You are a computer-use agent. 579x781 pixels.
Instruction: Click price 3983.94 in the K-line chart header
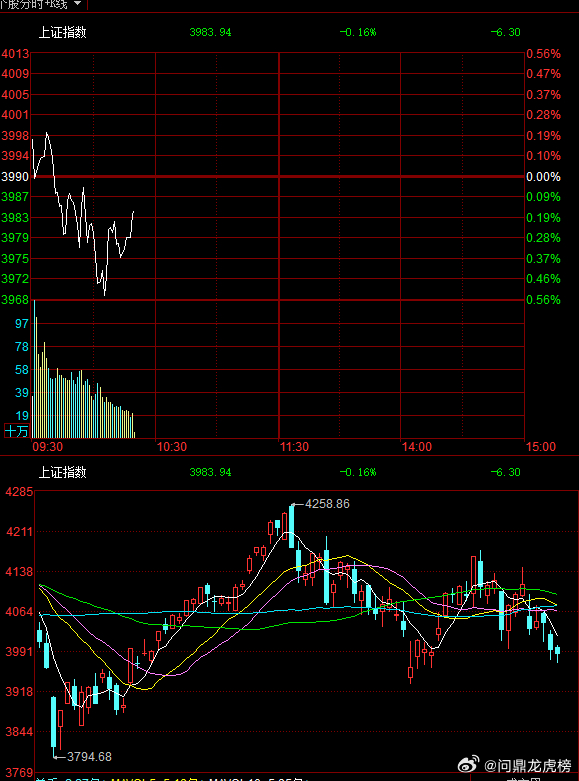(210, 472)
